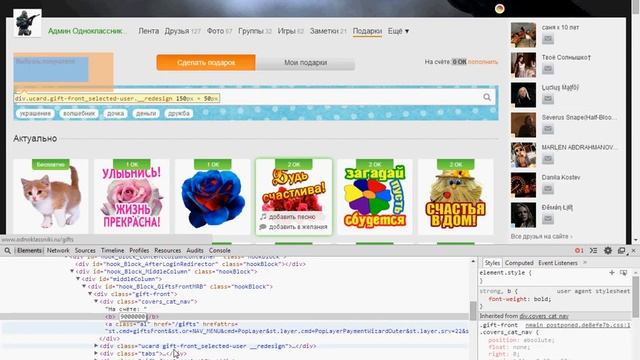Choose the free kitten gift
This screenshot has width=640, height=360.
point(51,197)
